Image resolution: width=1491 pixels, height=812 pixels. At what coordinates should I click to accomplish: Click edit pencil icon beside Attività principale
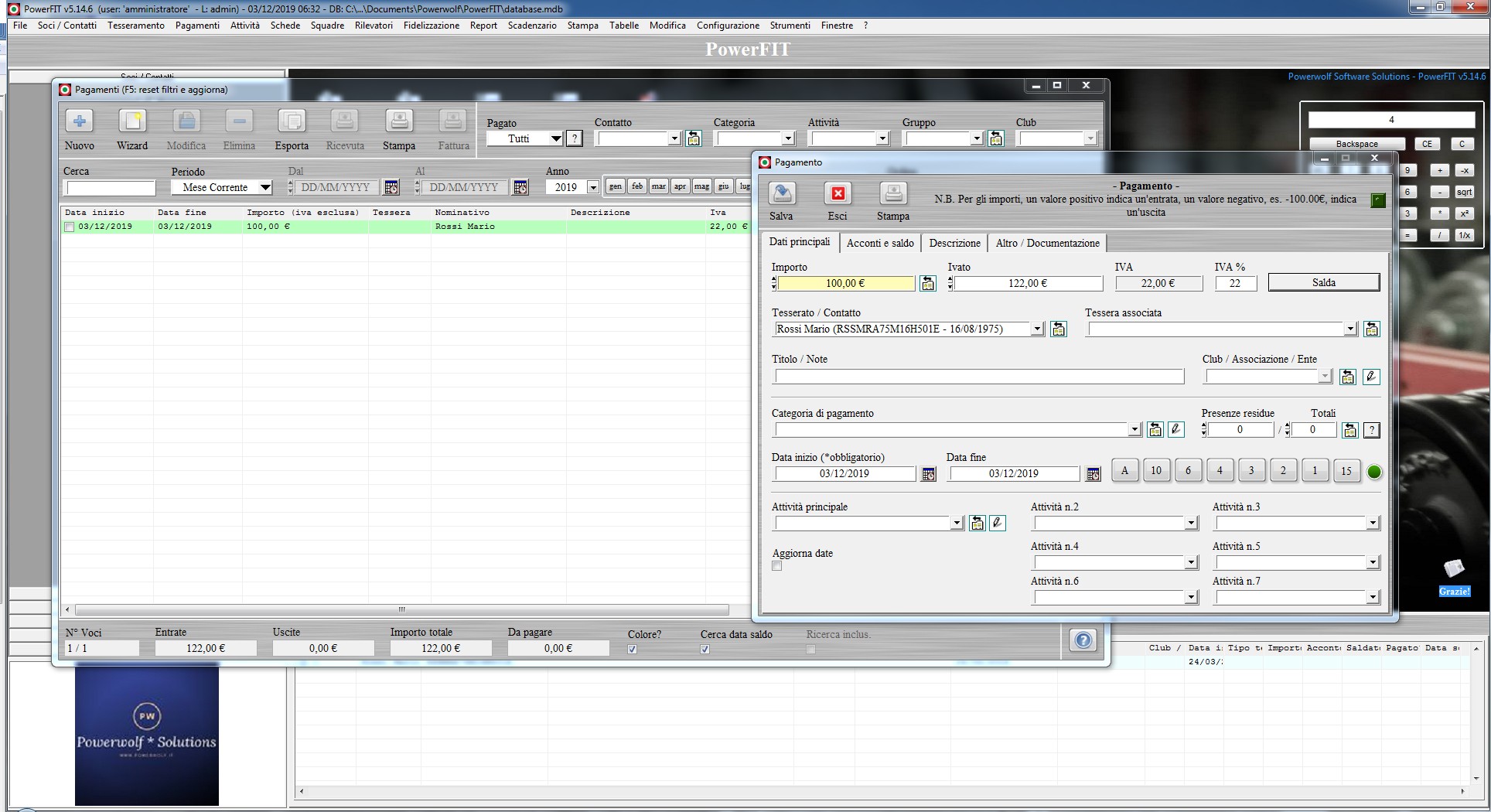tap(998, 524)
